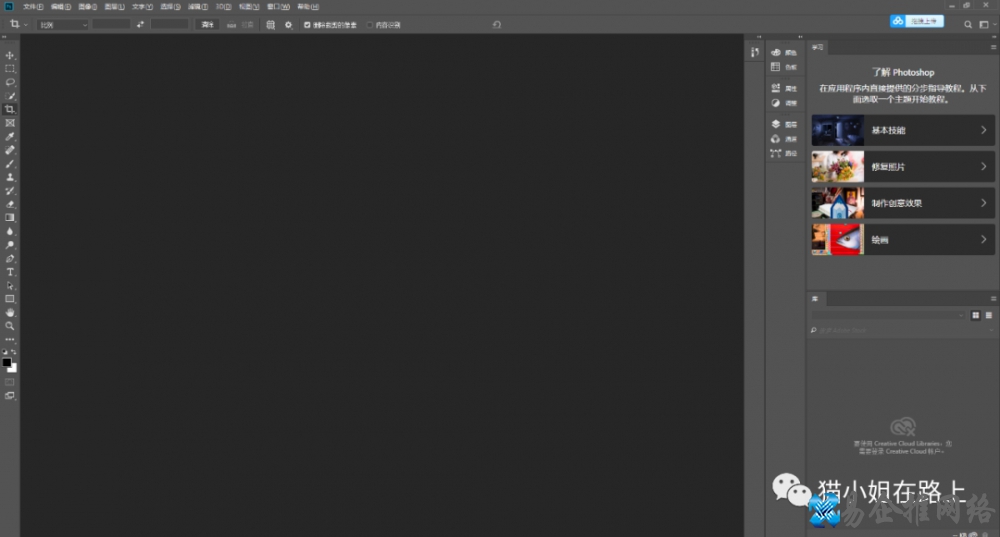Select the Move tool
The image size is (1000, 537).
(10, 55)
